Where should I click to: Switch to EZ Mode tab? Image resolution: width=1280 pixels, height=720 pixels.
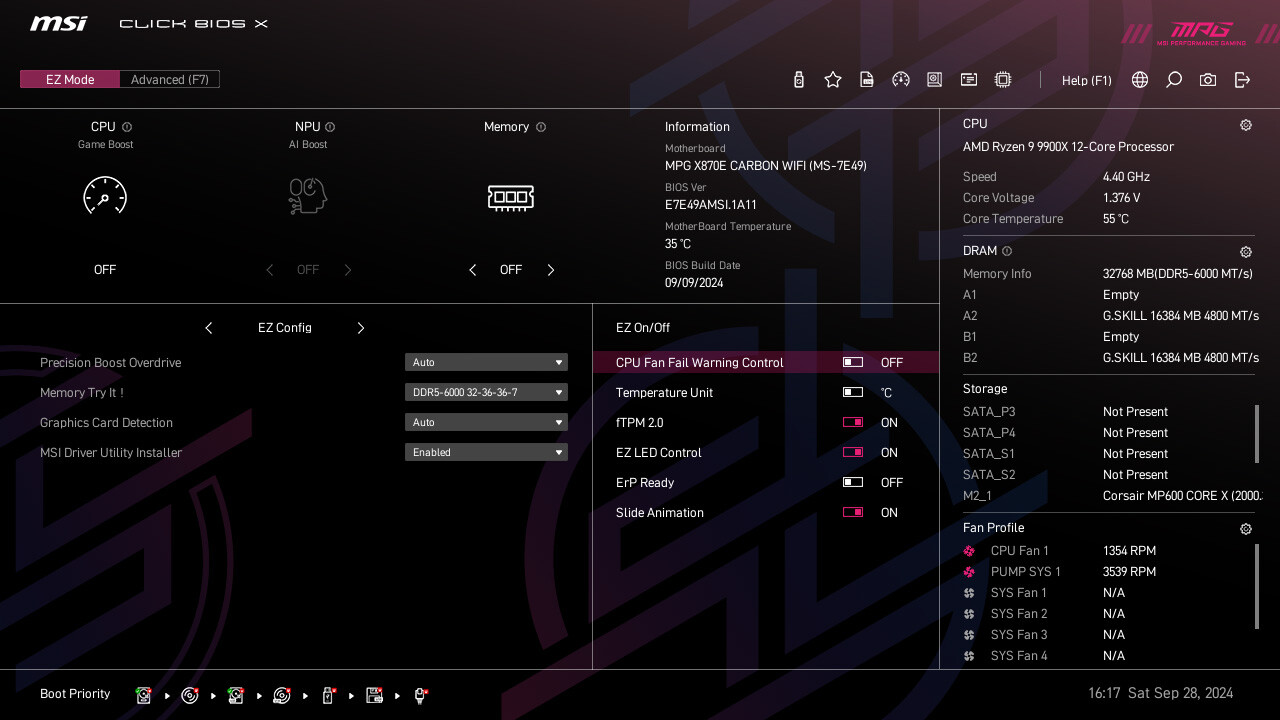[x=70, y=80]
